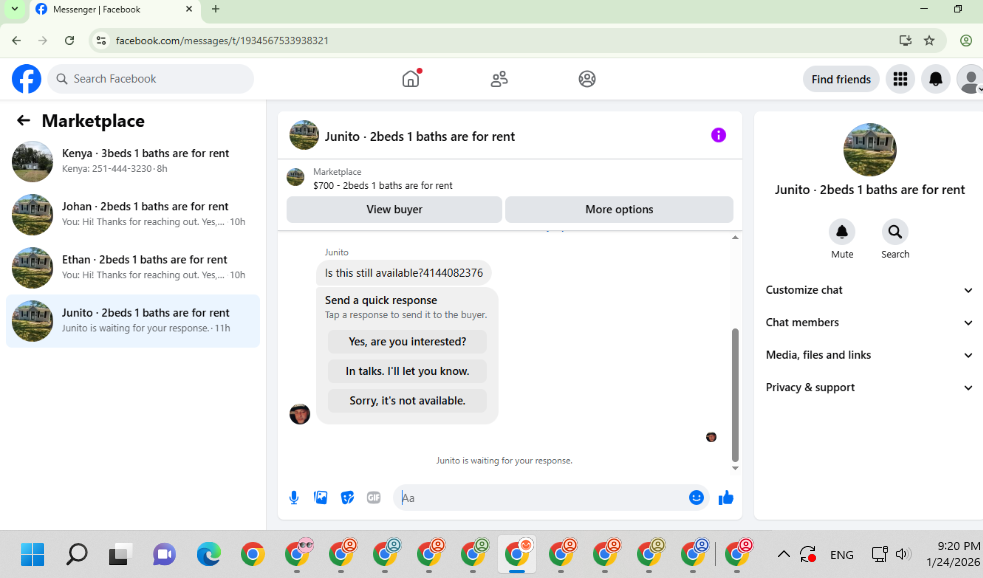Image resolution: width=983 pixels, height=578 pixels.
Task: Open the GIF picker
Action: tap(374, 498)
